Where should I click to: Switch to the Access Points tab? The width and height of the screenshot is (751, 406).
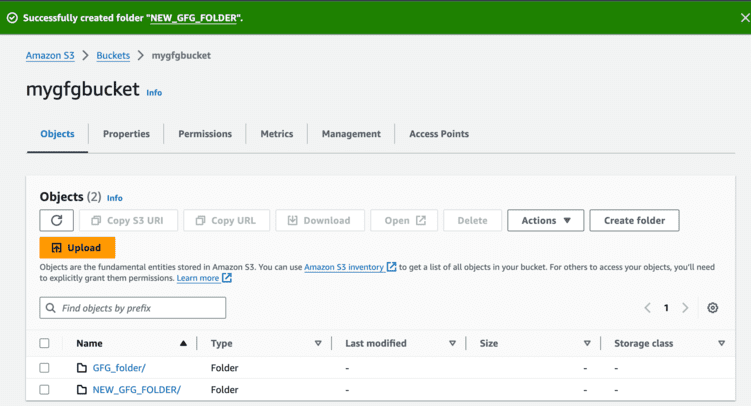439,134
